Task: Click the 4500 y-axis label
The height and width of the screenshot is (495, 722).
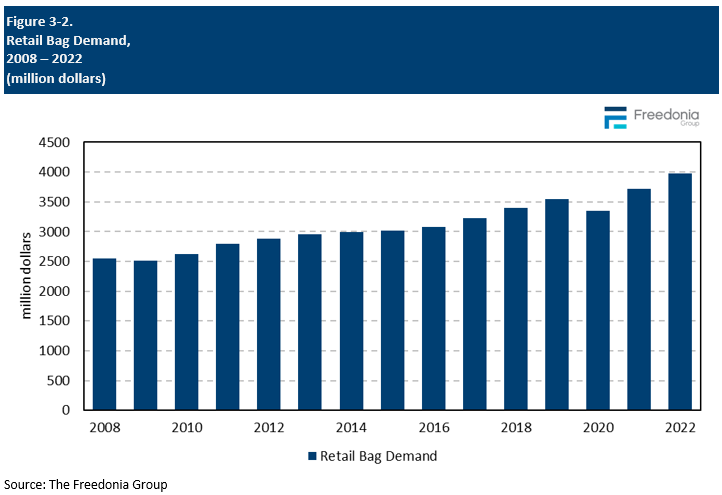Action: pos(54,142)
